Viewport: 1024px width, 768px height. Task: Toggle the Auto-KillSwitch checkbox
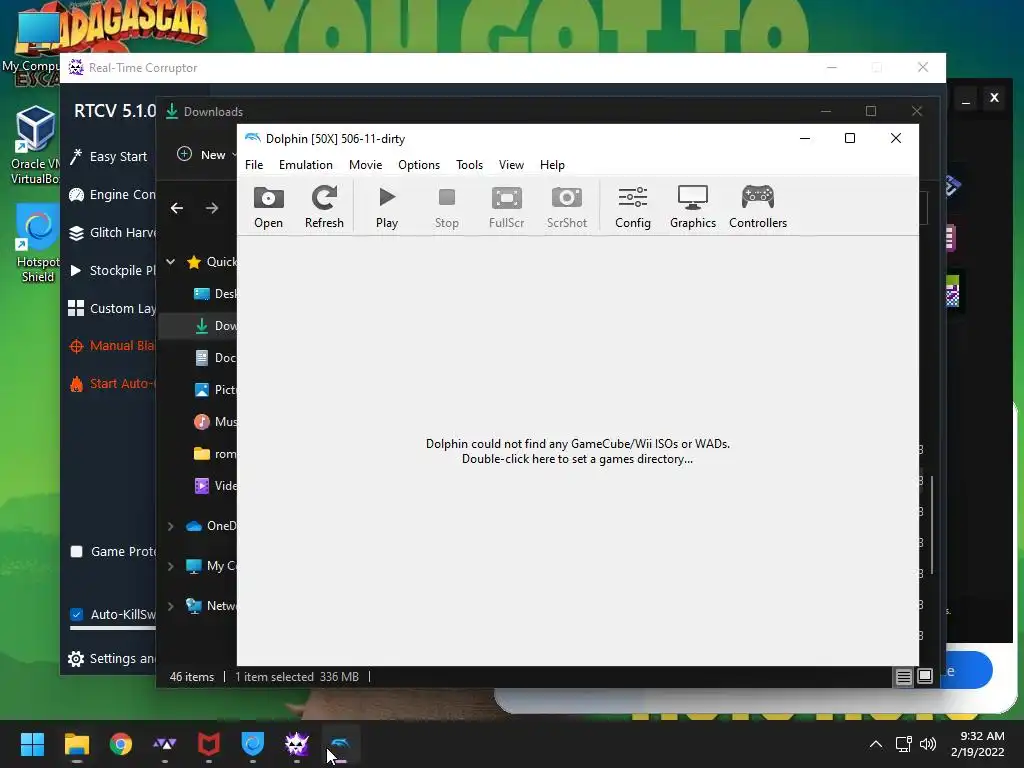coord(76,615)
